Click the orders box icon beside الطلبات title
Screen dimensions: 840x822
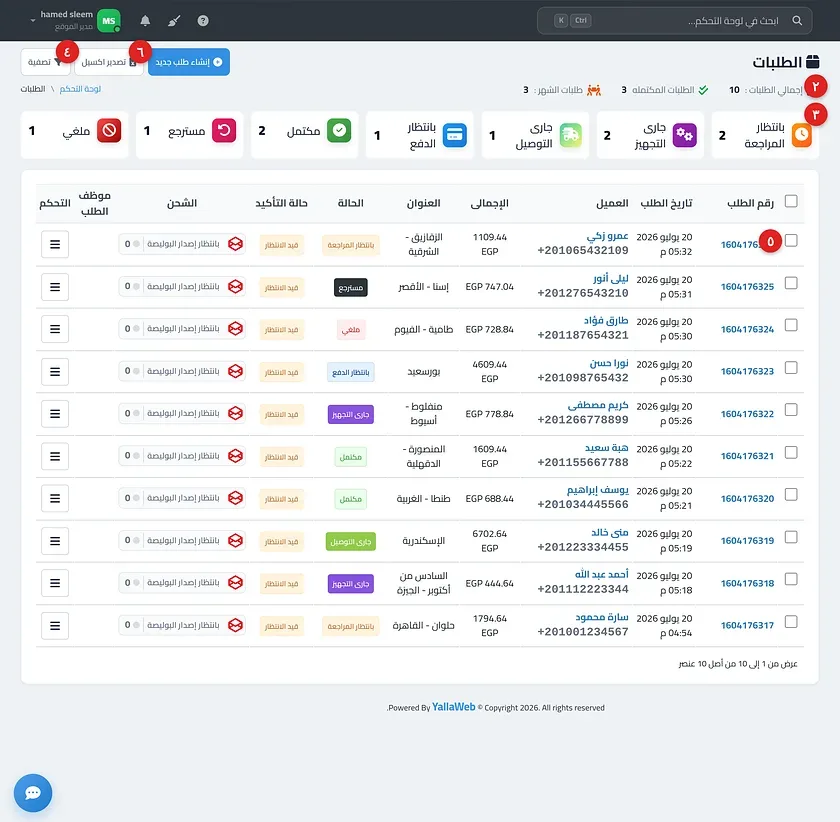tap(813, 62)
